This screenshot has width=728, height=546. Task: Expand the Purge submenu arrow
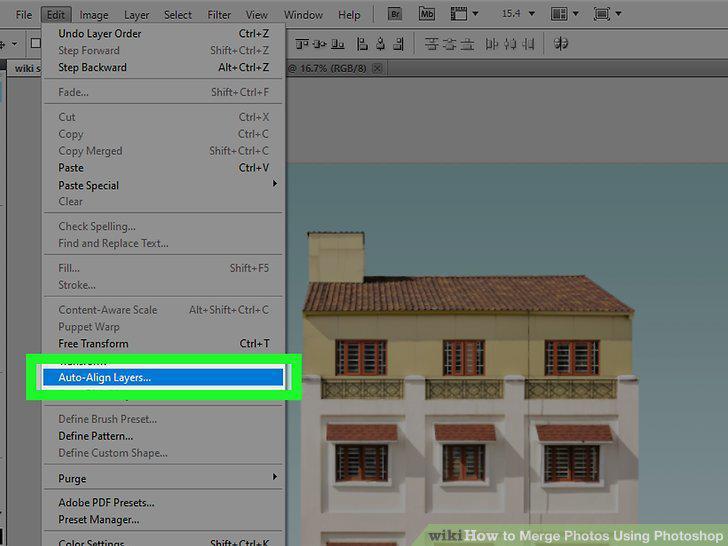275,477
